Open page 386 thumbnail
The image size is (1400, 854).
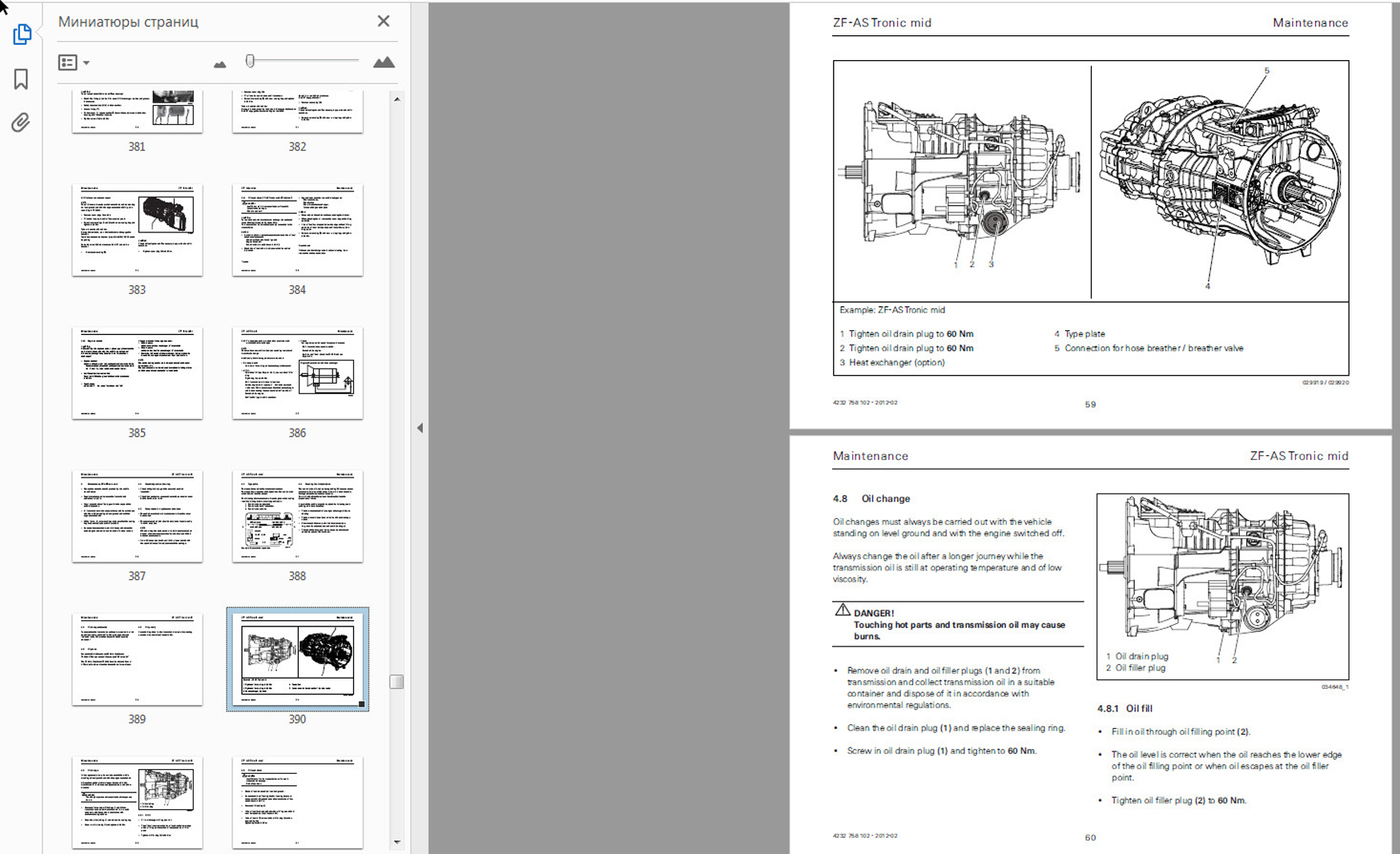pyautogui.click(x=297, y=373)
